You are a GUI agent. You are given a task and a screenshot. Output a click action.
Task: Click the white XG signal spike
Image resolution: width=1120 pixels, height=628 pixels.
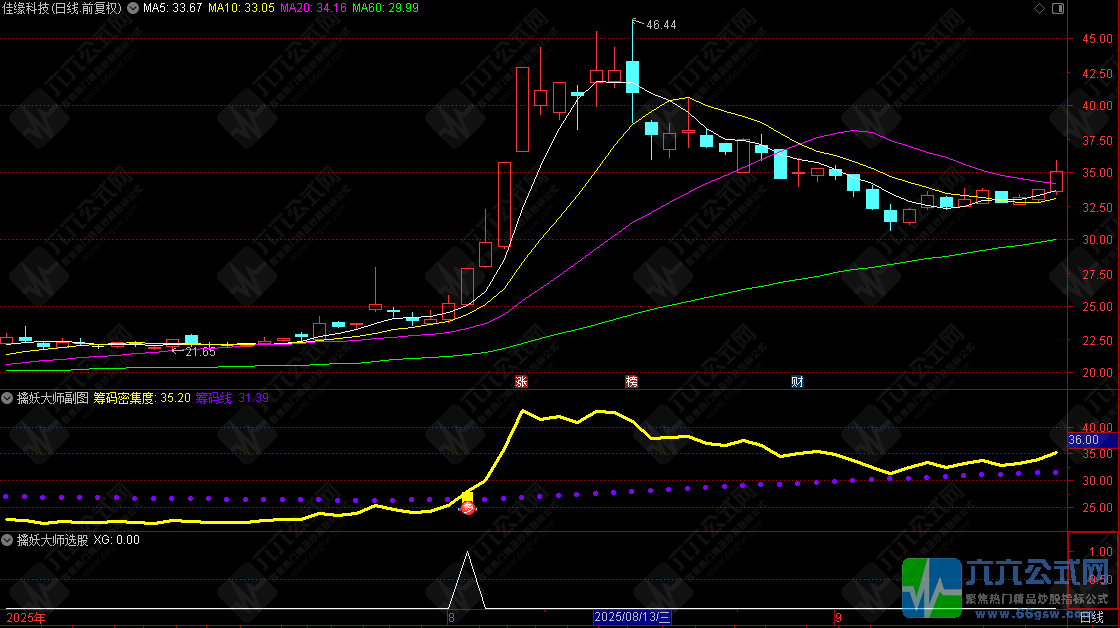tap(467, 580)
